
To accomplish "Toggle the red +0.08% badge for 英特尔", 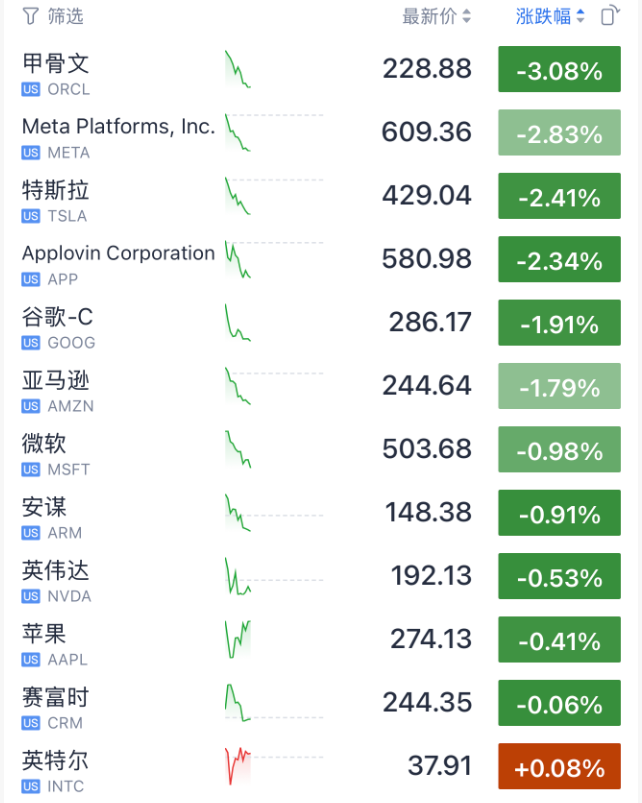I will (x=559, y=768).
